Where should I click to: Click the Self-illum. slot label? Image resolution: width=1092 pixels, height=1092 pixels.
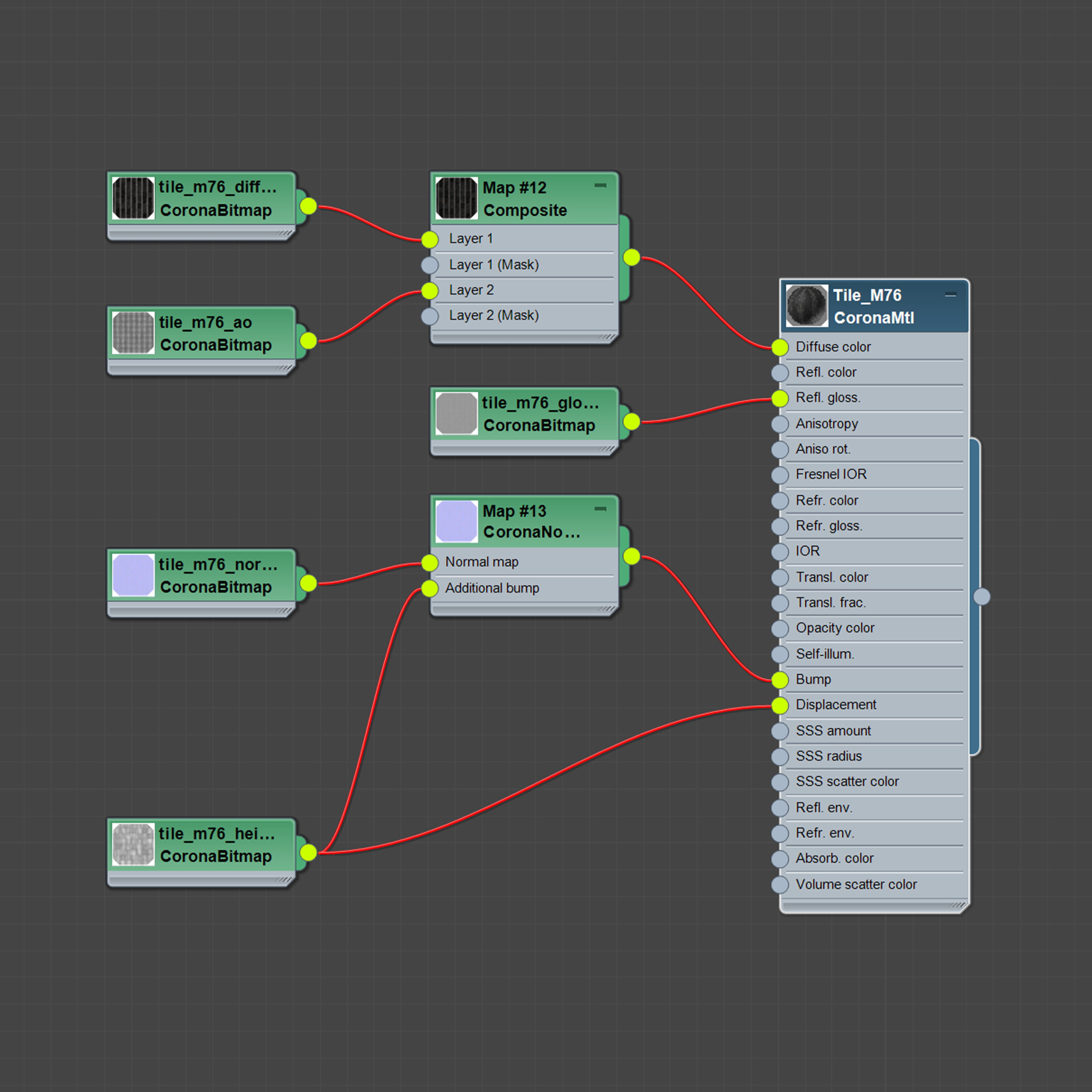click(x=825, y=654)
